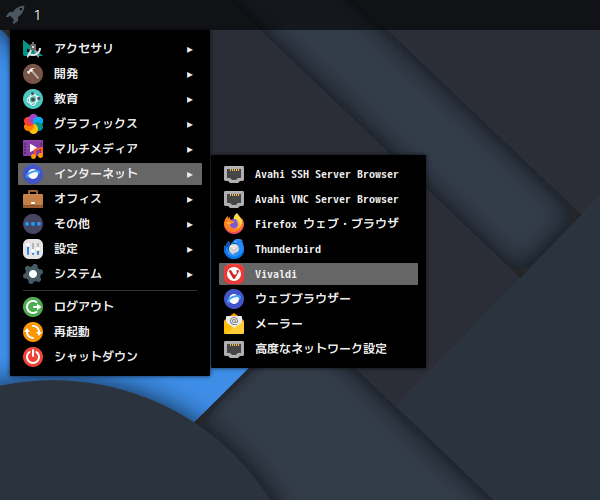Screen dimensions: 600x500
Task: Select the 設定 category label
Action: (66, 249)
